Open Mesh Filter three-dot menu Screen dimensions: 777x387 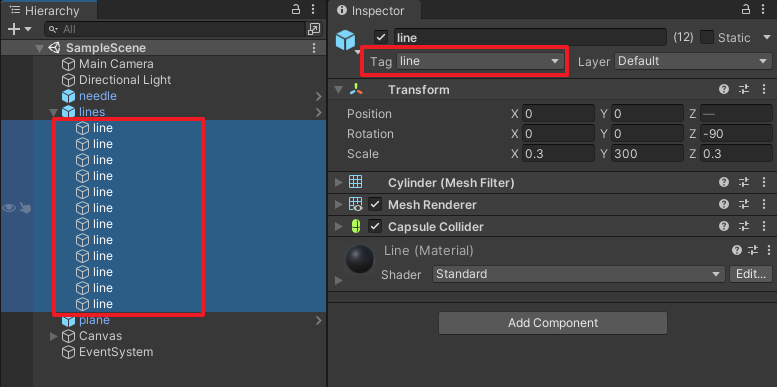tap(764, 183)
